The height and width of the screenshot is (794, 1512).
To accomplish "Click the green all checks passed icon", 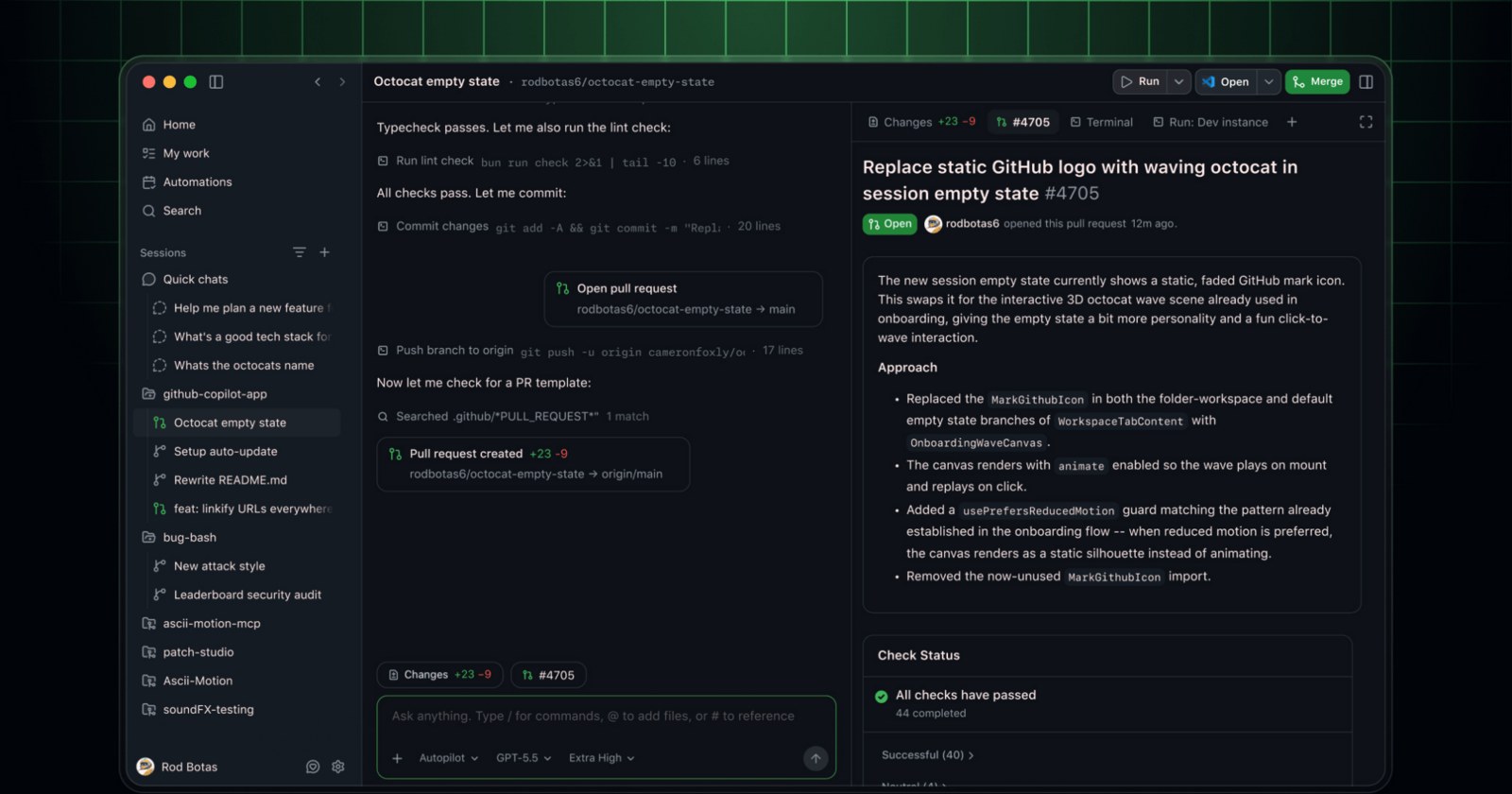I will point(882,697).
